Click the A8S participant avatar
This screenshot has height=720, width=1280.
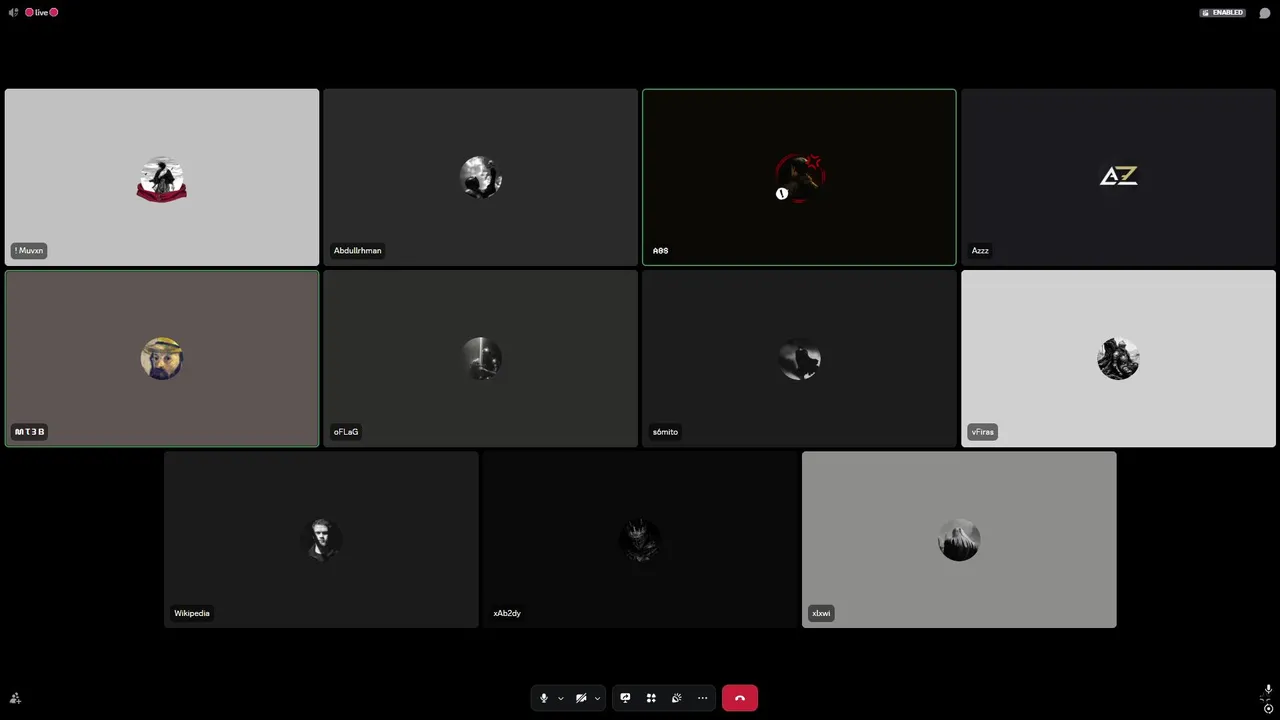coord(799,177)
